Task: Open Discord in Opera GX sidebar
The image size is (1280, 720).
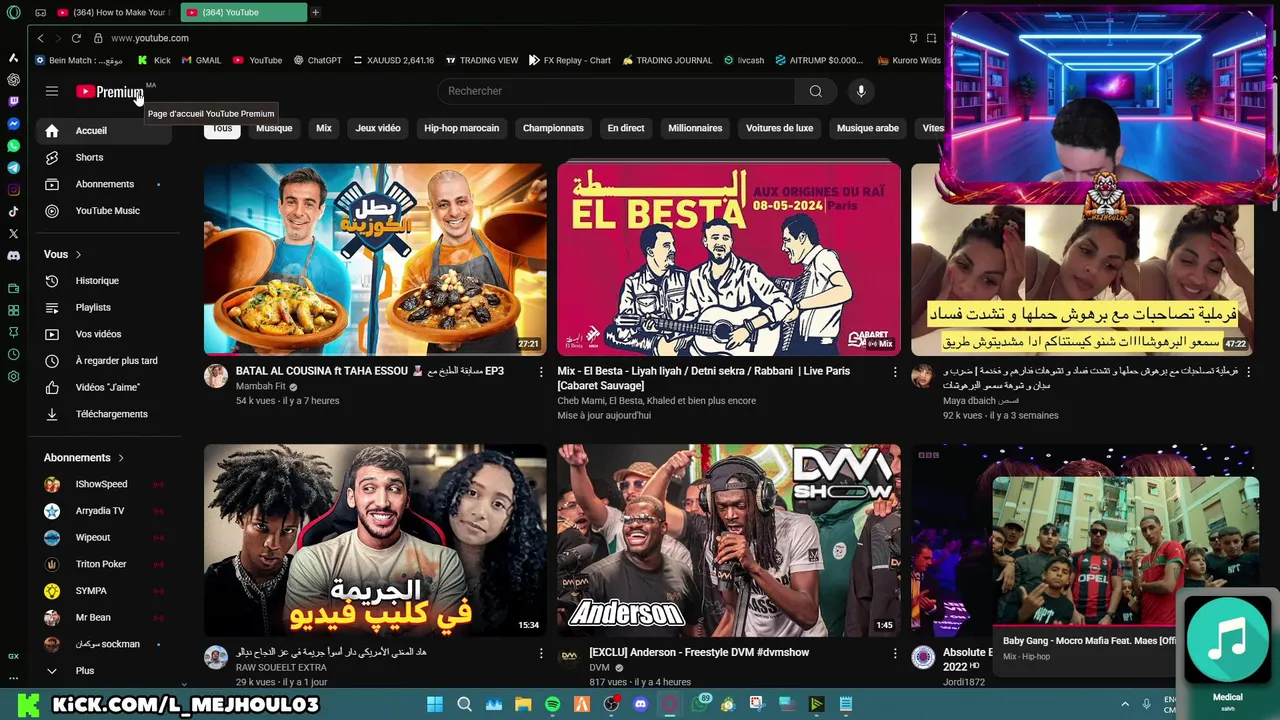Action: tap(13, 256)
